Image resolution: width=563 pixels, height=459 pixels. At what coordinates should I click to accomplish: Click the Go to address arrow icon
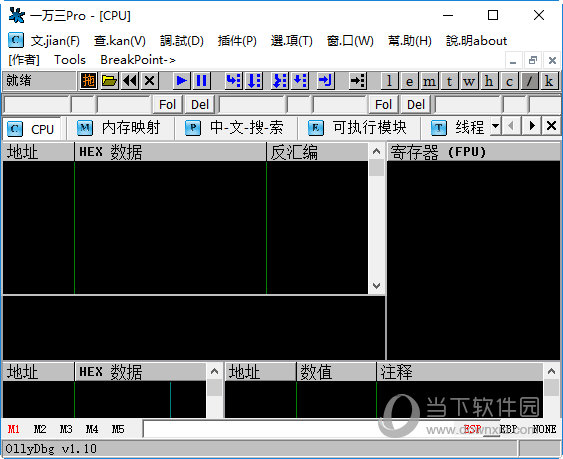click(358, 81)
